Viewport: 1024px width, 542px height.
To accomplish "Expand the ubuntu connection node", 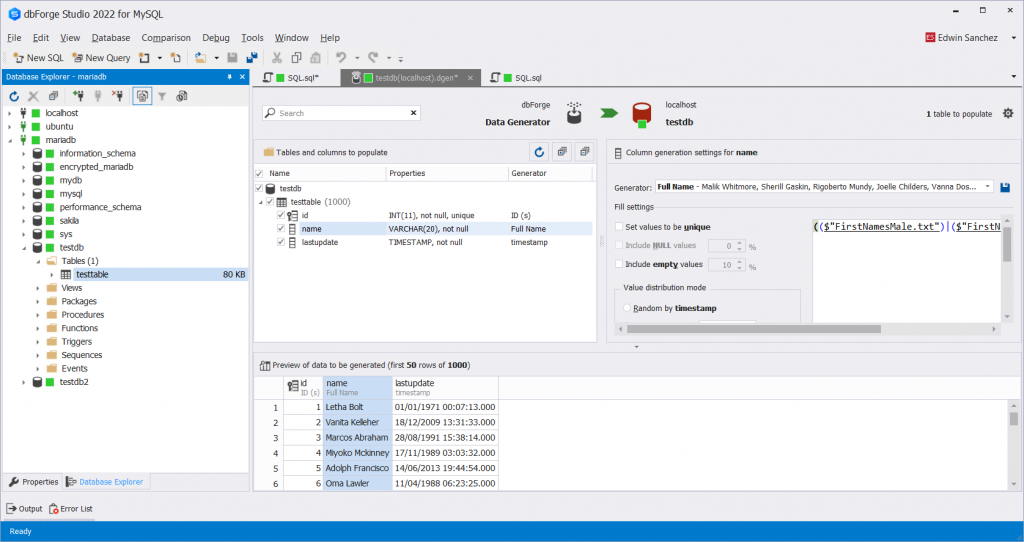I will pyautogui.click(x=10, y=127).
